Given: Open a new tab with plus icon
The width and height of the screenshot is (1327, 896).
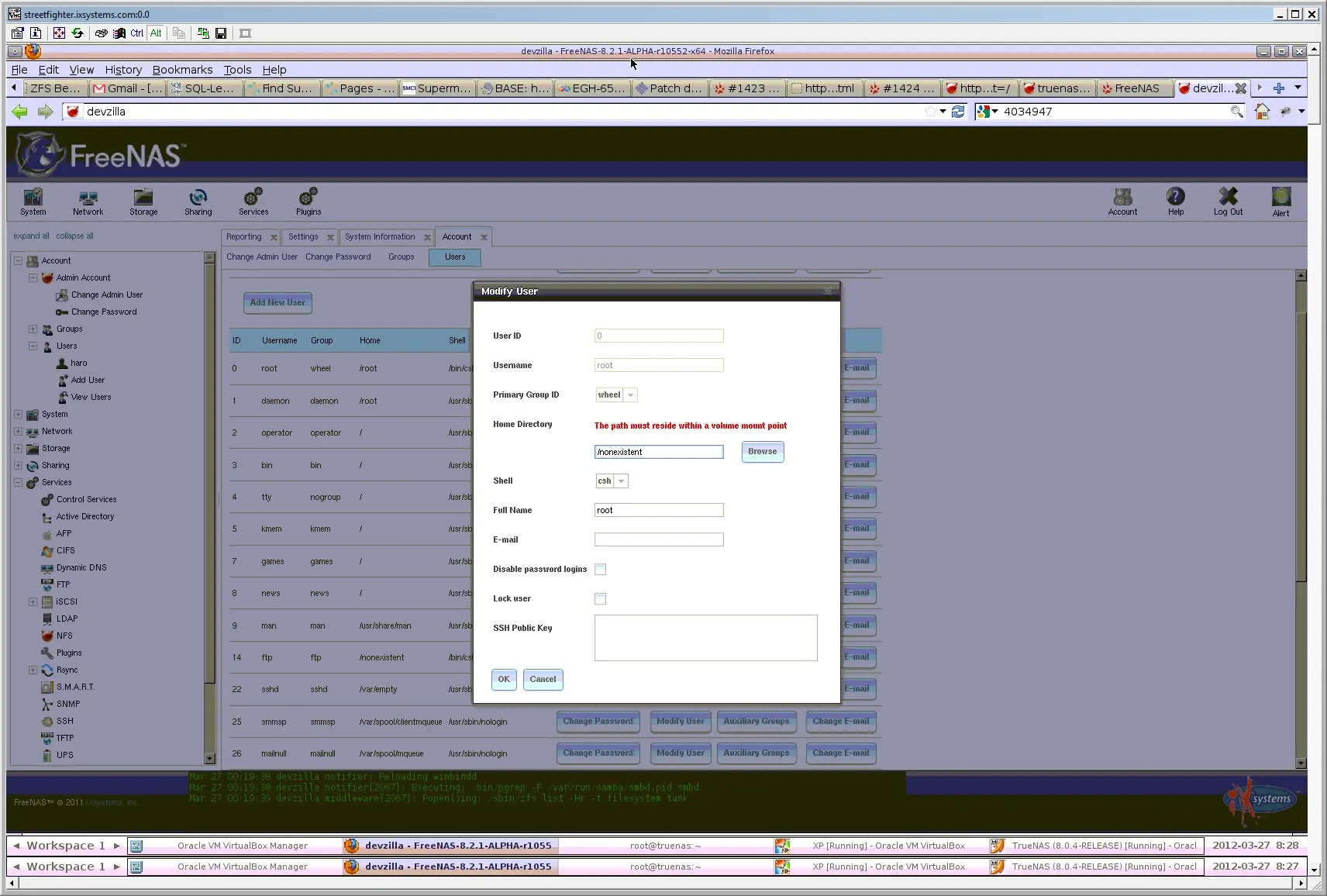Looking at the screenshot, I should click(1279, 88).
